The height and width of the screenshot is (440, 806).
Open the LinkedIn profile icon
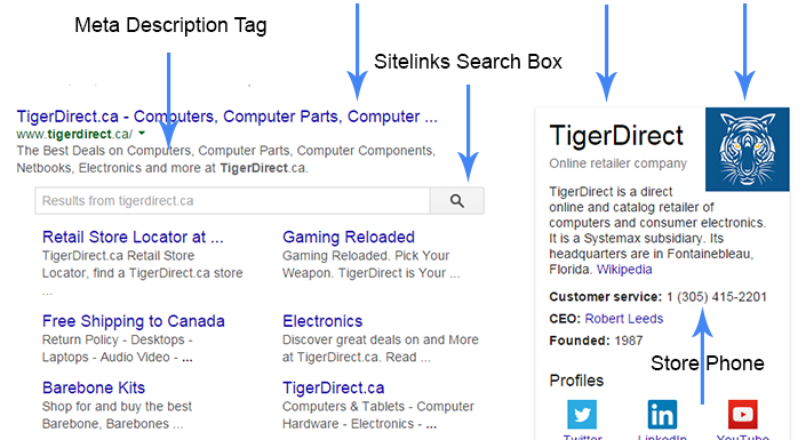click(662, 413)
